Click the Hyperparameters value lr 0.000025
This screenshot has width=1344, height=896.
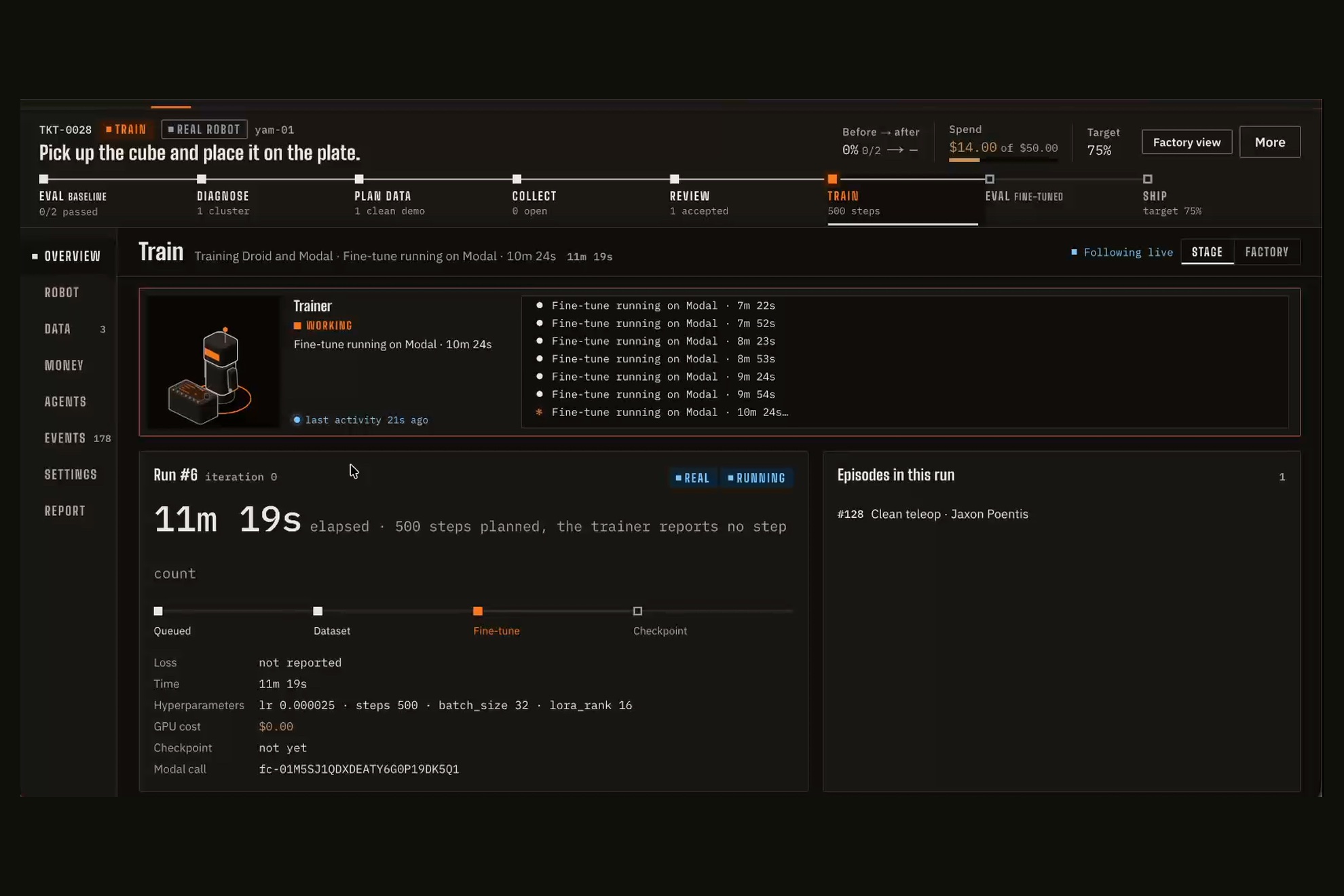pos(297,705)
